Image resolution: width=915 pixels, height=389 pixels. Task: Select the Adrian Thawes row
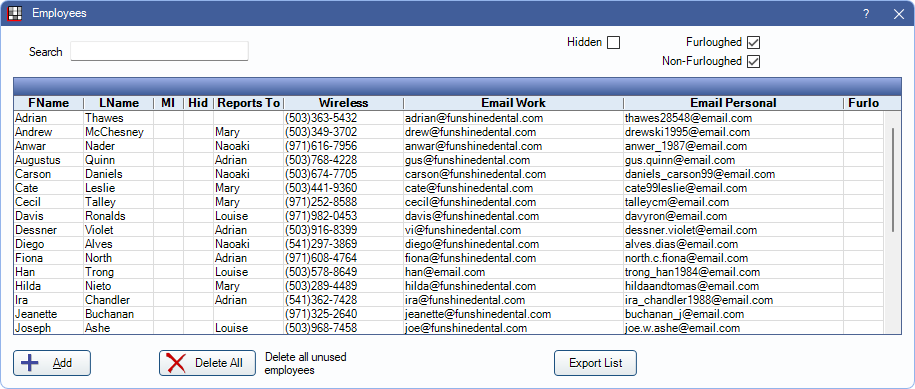448,118
